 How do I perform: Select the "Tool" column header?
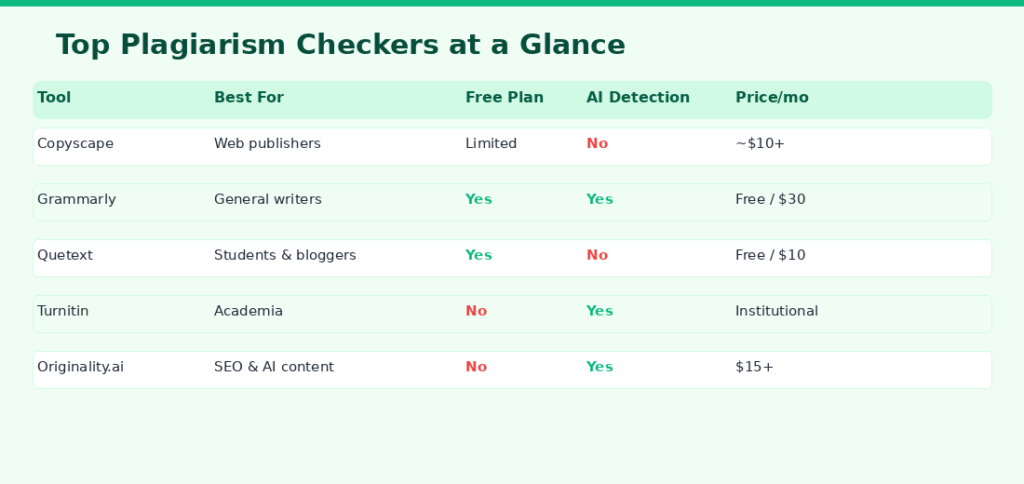tap(54, 98)
